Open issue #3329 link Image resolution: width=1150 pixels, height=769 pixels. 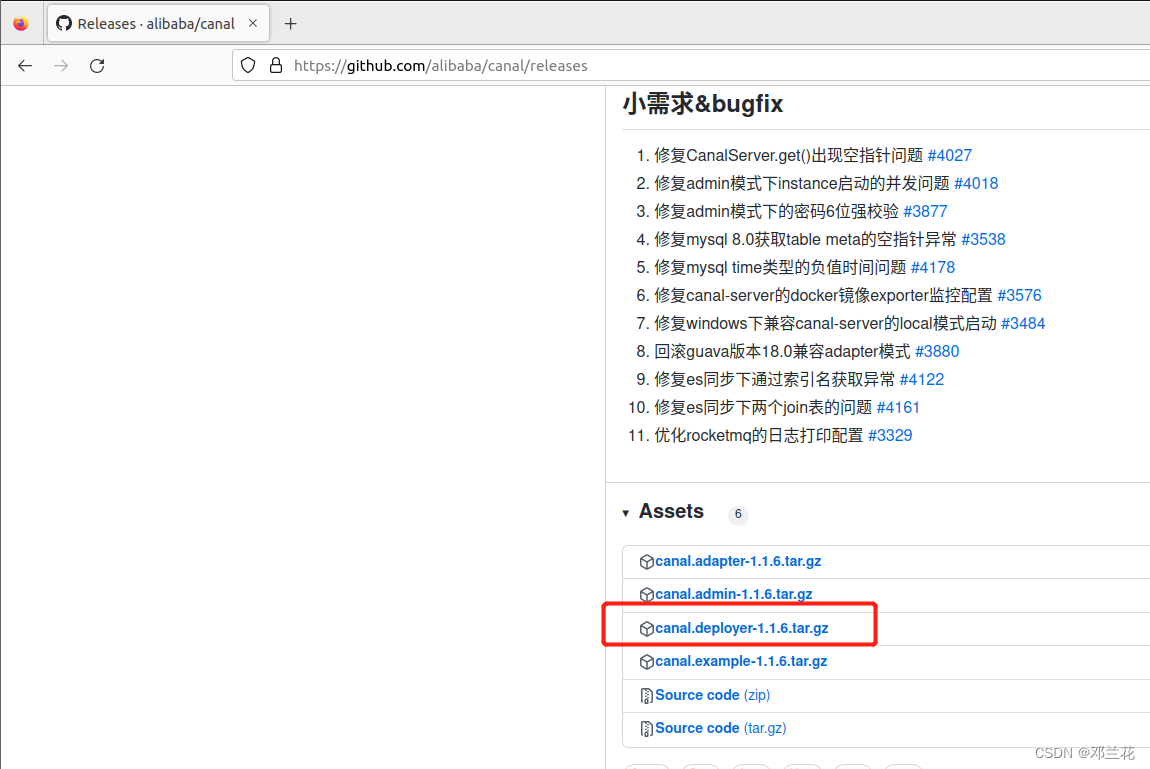[x=890, y=435]
